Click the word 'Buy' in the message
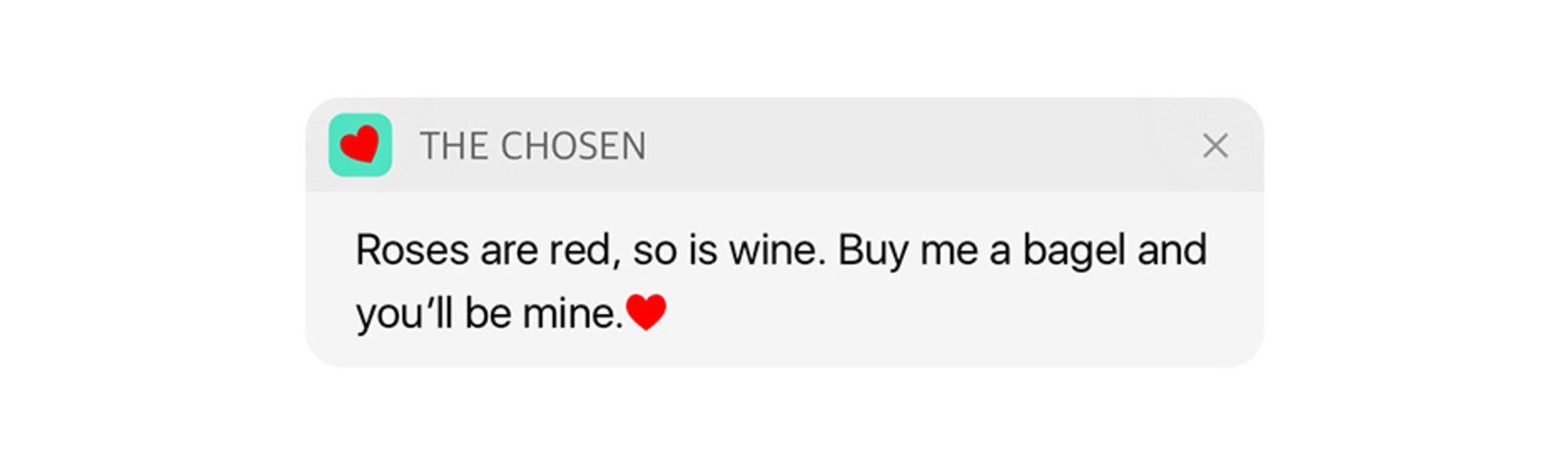 [x=872, y=250]
